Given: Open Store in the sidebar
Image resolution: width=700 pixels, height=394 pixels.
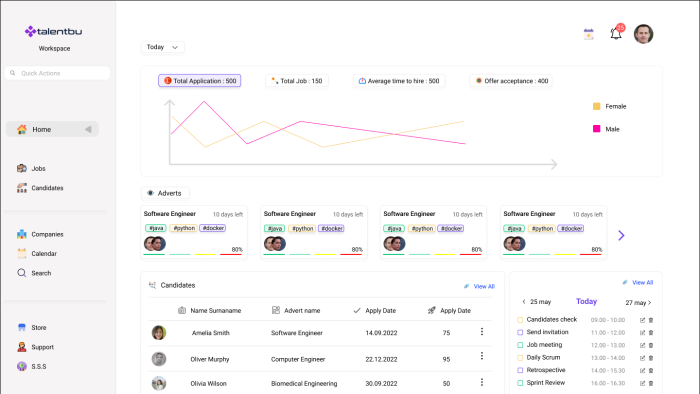Looking at the screenshot, I should pos(32,328).
